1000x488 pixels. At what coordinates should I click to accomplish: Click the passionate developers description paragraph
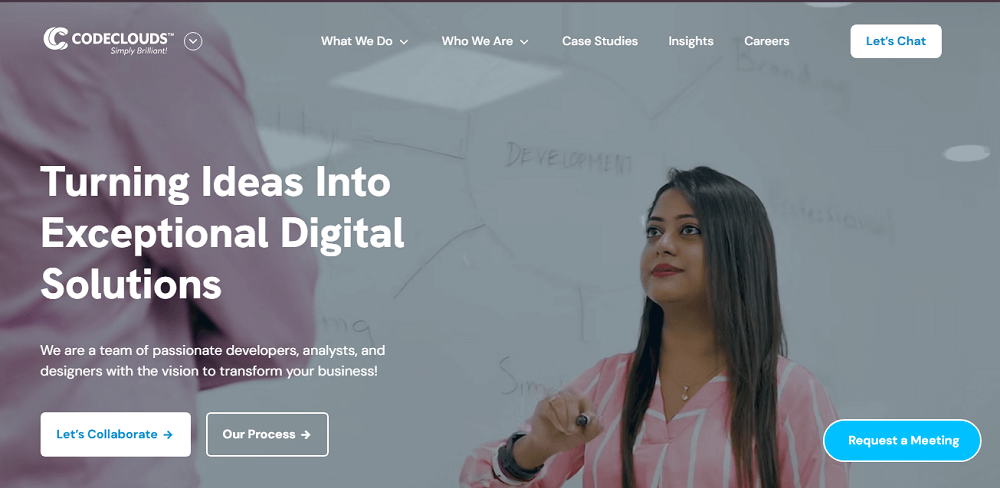coord(212,360)
